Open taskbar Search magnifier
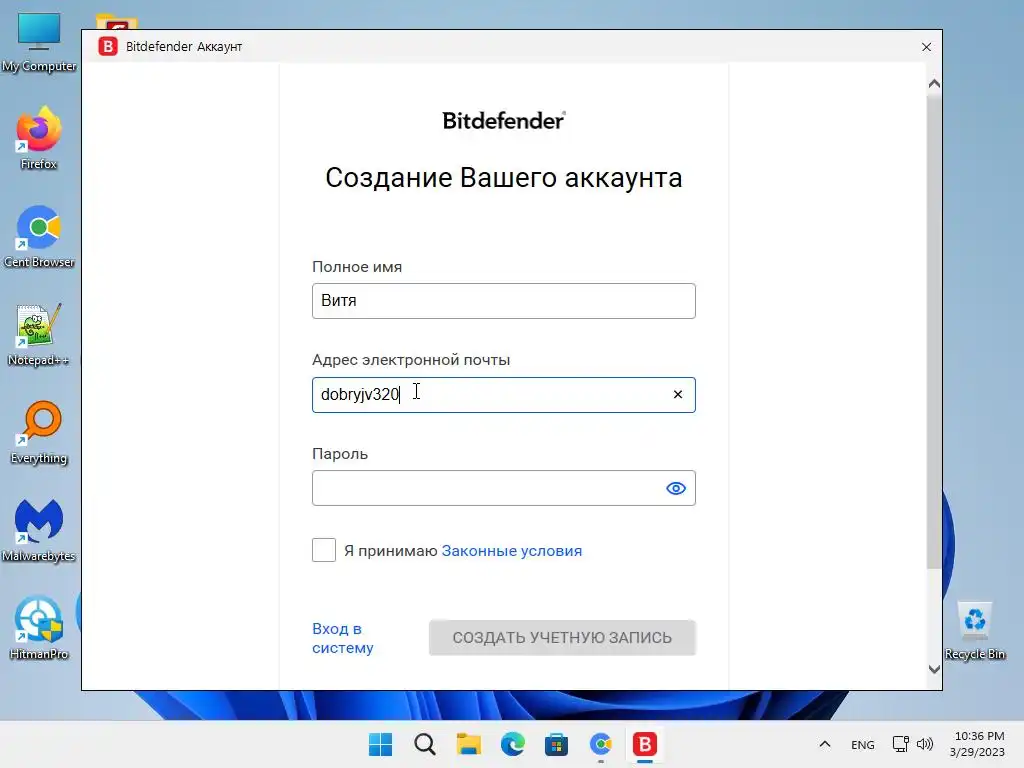This screenshot has width=1024, height=768. coord(424,744)
